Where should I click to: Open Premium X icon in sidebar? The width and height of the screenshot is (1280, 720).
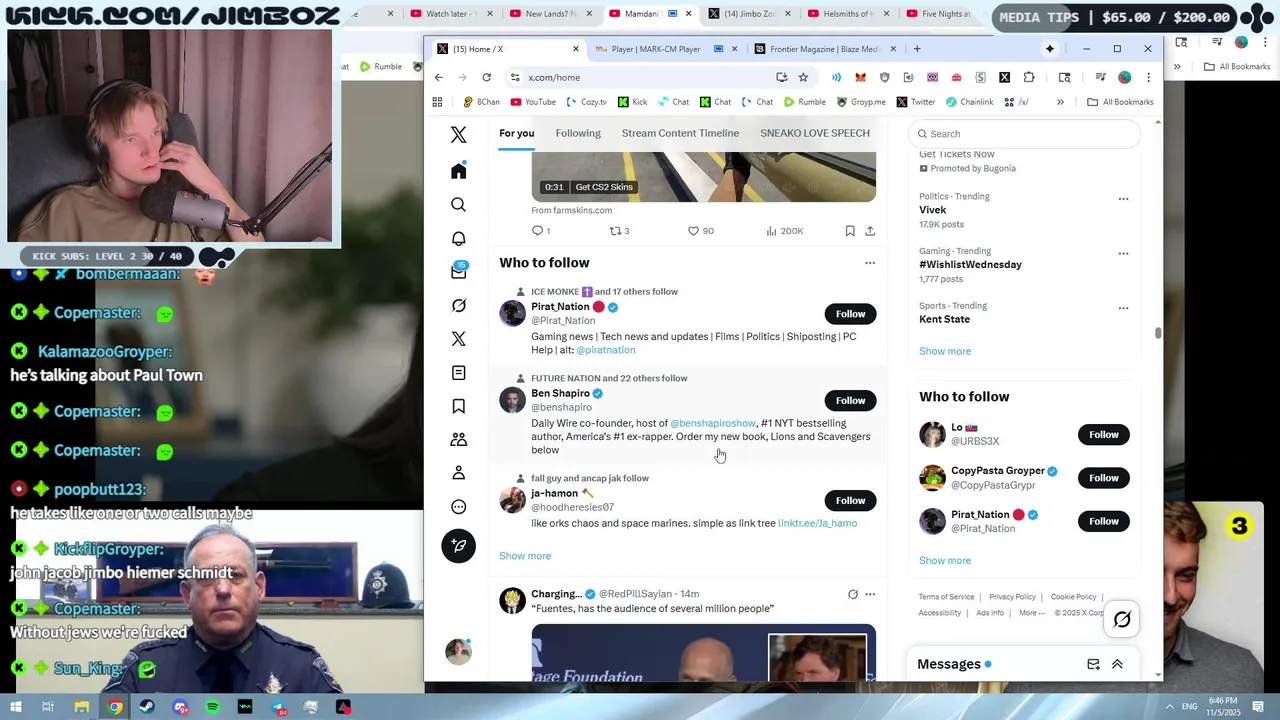(x=458, y=339)
